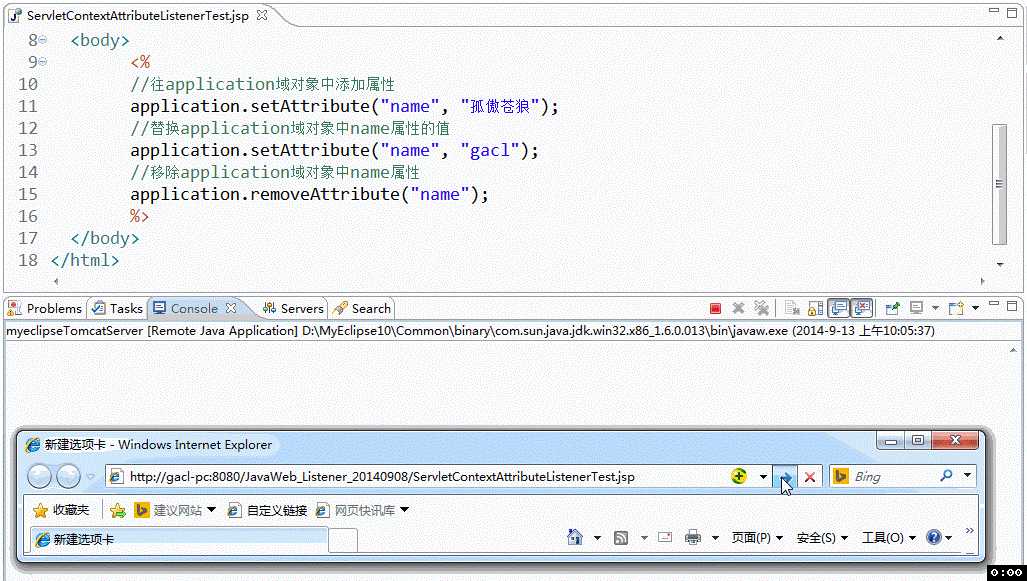1027x581 pixels.
Task: Click Remove All Terminated Launches double-X icon
Action: pyautogui.click(x=760, y=308)
